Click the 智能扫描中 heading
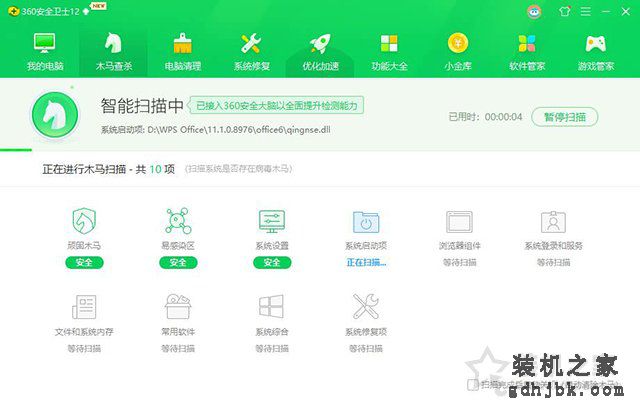This screenshot has width=640, height=403. 142,106
